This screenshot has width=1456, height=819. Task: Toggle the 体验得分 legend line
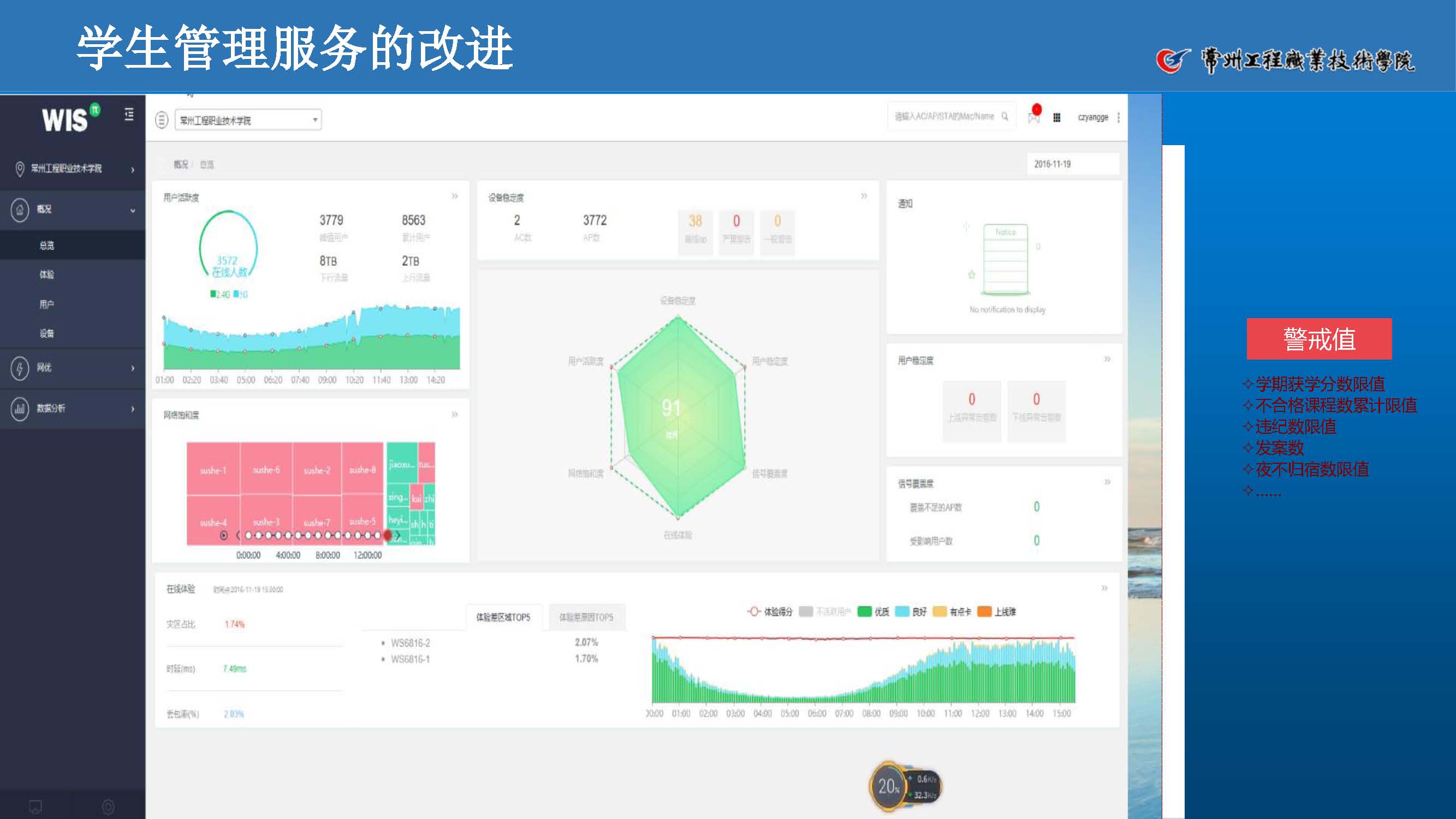click(769, 612)
